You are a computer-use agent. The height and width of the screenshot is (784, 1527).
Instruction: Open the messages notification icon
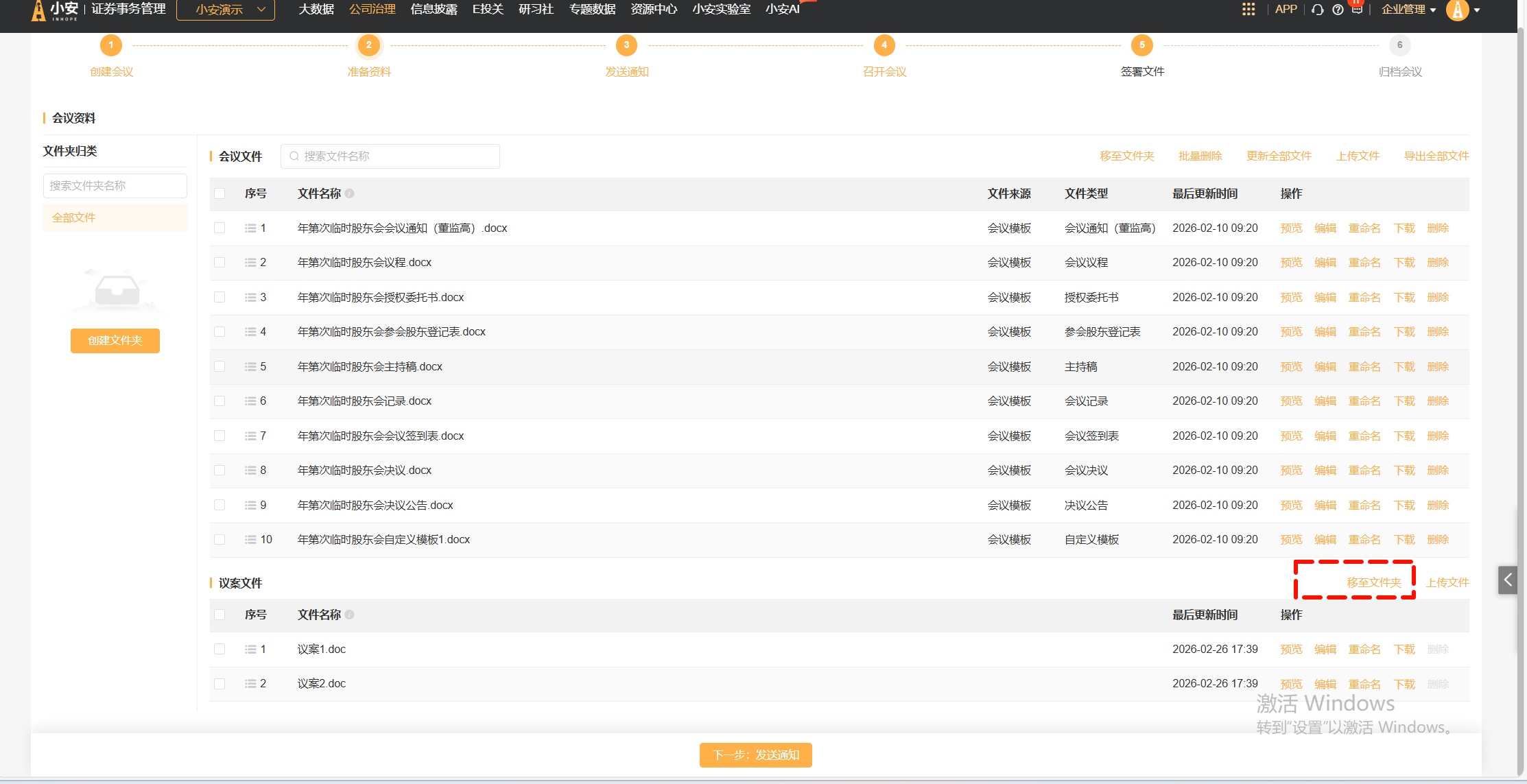point(1357,8)
